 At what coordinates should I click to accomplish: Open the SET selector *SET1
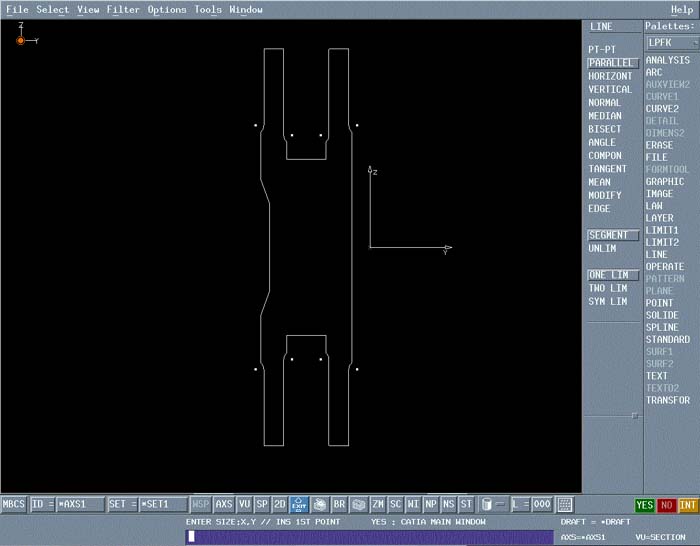pos(162,505)
